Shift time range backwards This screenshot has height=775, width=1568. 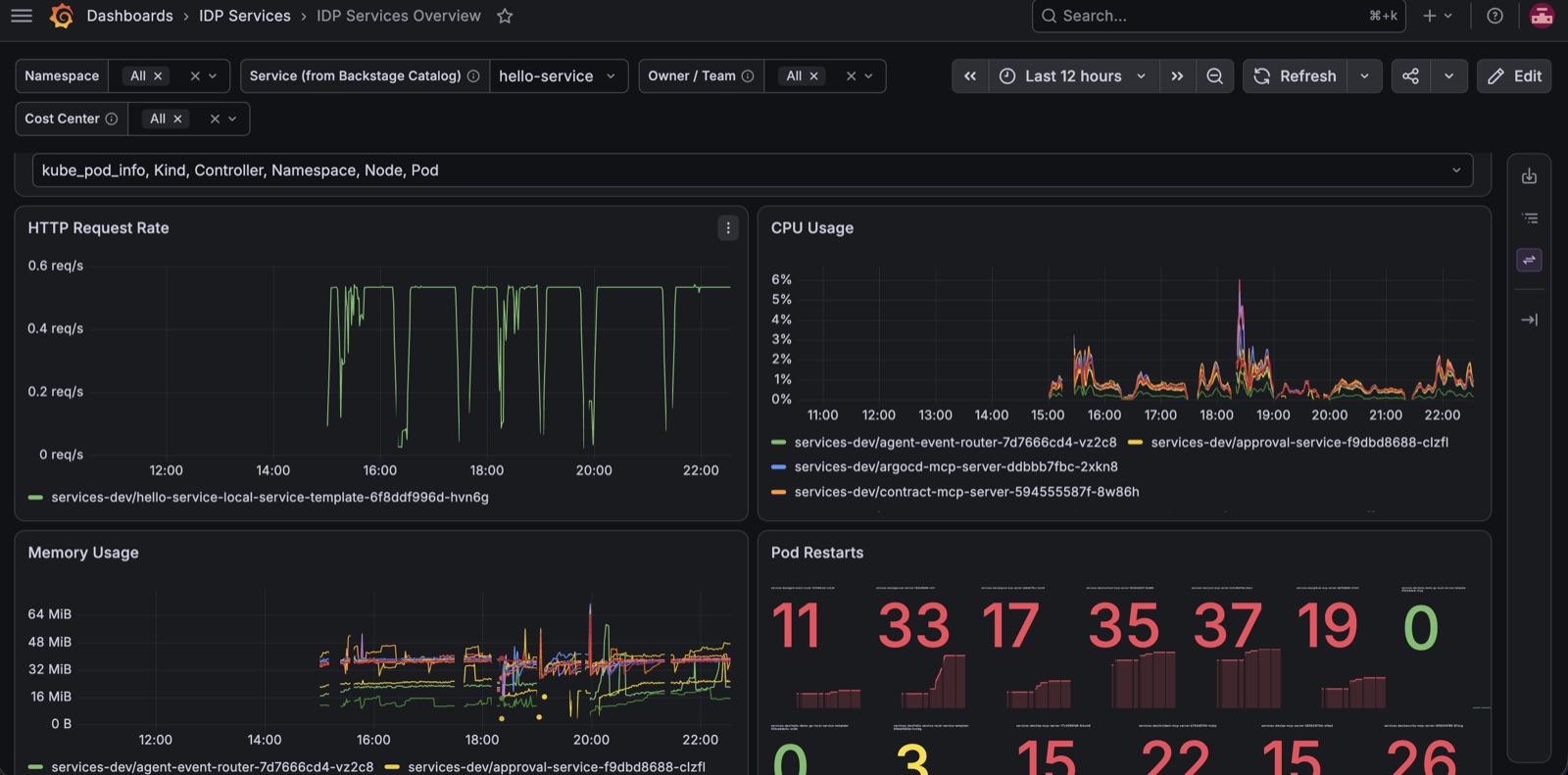[x=969, y=75]
